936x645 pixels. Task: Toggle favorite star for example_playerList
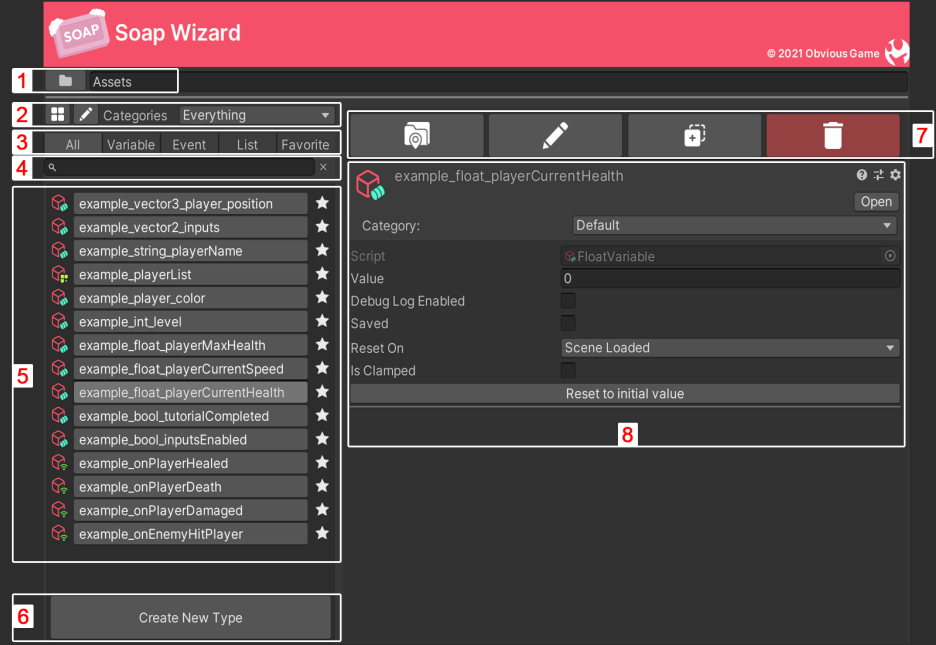pyautogui.click(x=322, y=274)
